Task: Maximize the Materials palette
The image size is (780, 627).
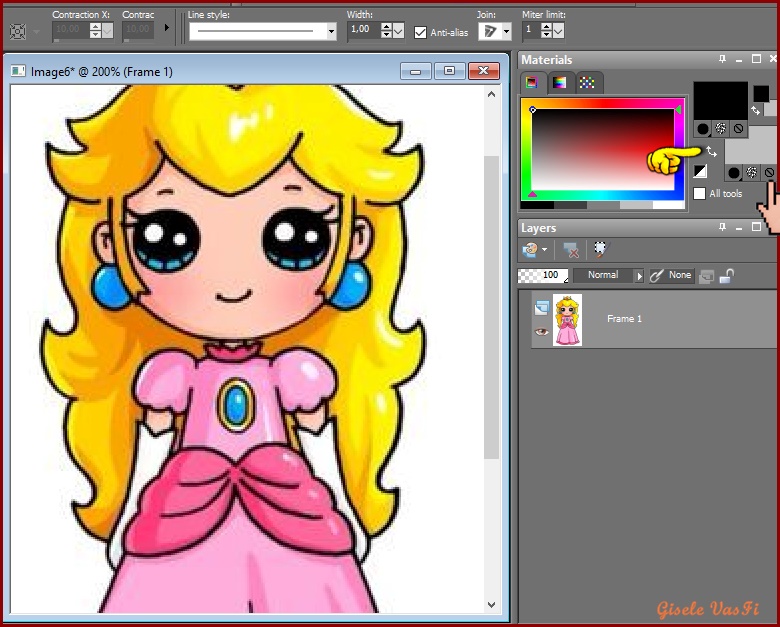Action: [x=756, y=59]
